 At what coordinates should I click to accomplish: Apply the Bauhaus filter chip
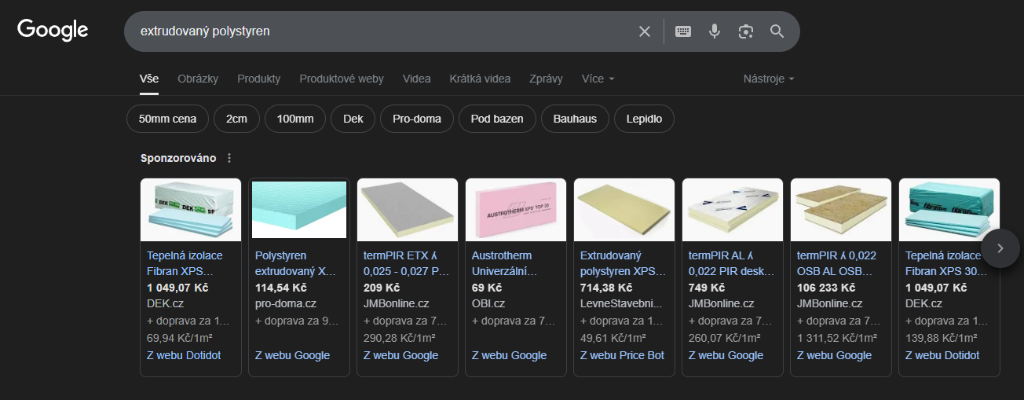[x=574, y=119]
